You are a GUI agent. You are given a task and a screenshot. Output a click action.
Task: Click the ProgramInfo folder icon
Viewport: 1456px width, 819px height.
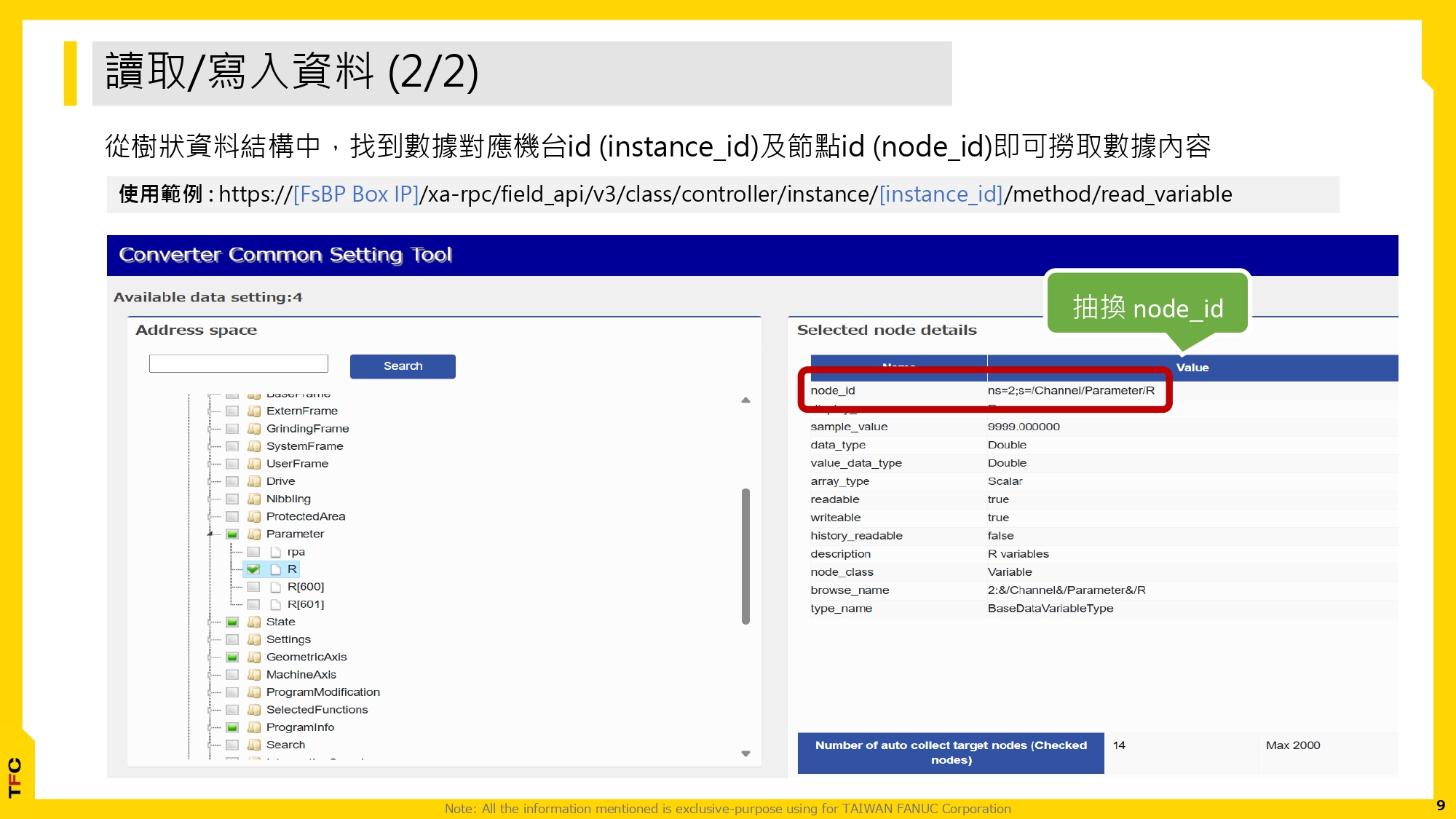[254, 727]
